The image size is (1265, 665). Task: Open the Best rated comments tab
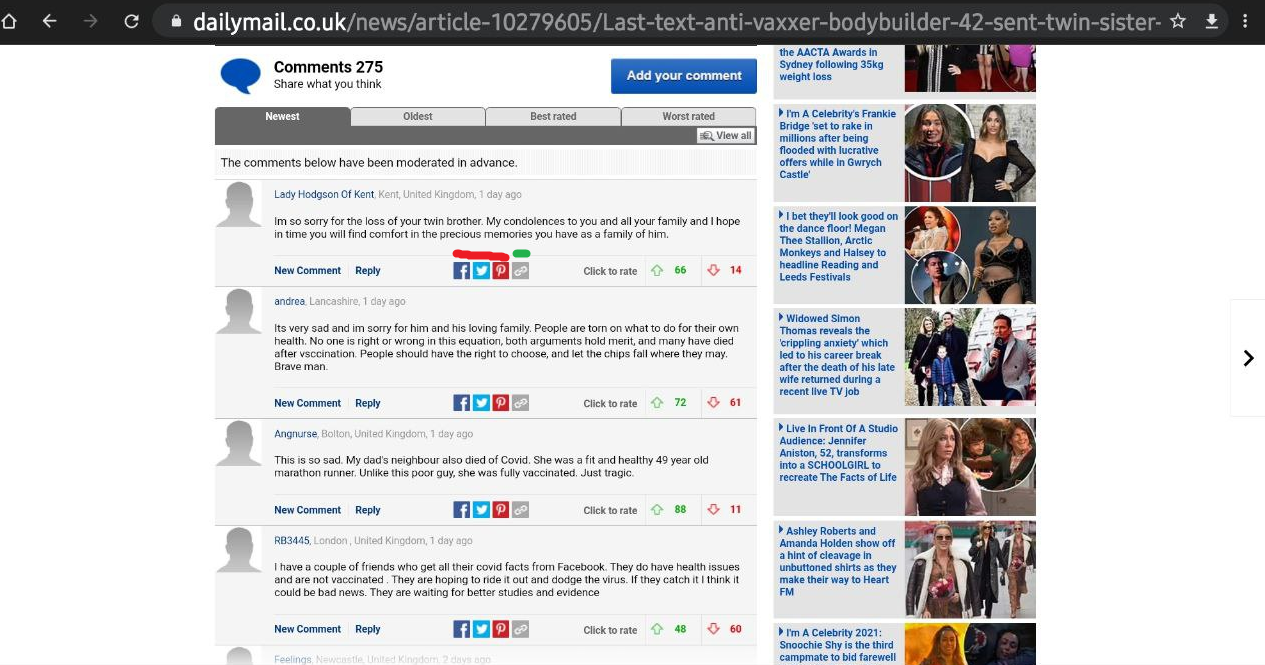click(552, 116)
